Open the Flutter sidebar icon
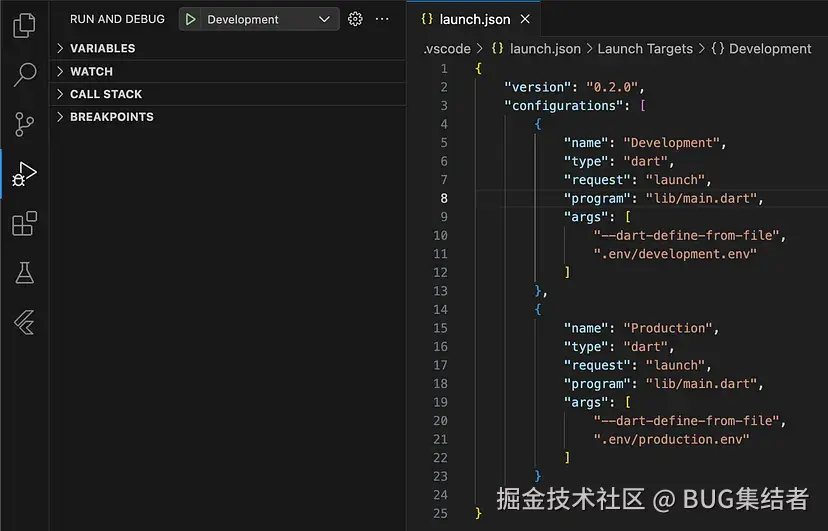This screenshot has width=828, height=531. pos(24,323)
